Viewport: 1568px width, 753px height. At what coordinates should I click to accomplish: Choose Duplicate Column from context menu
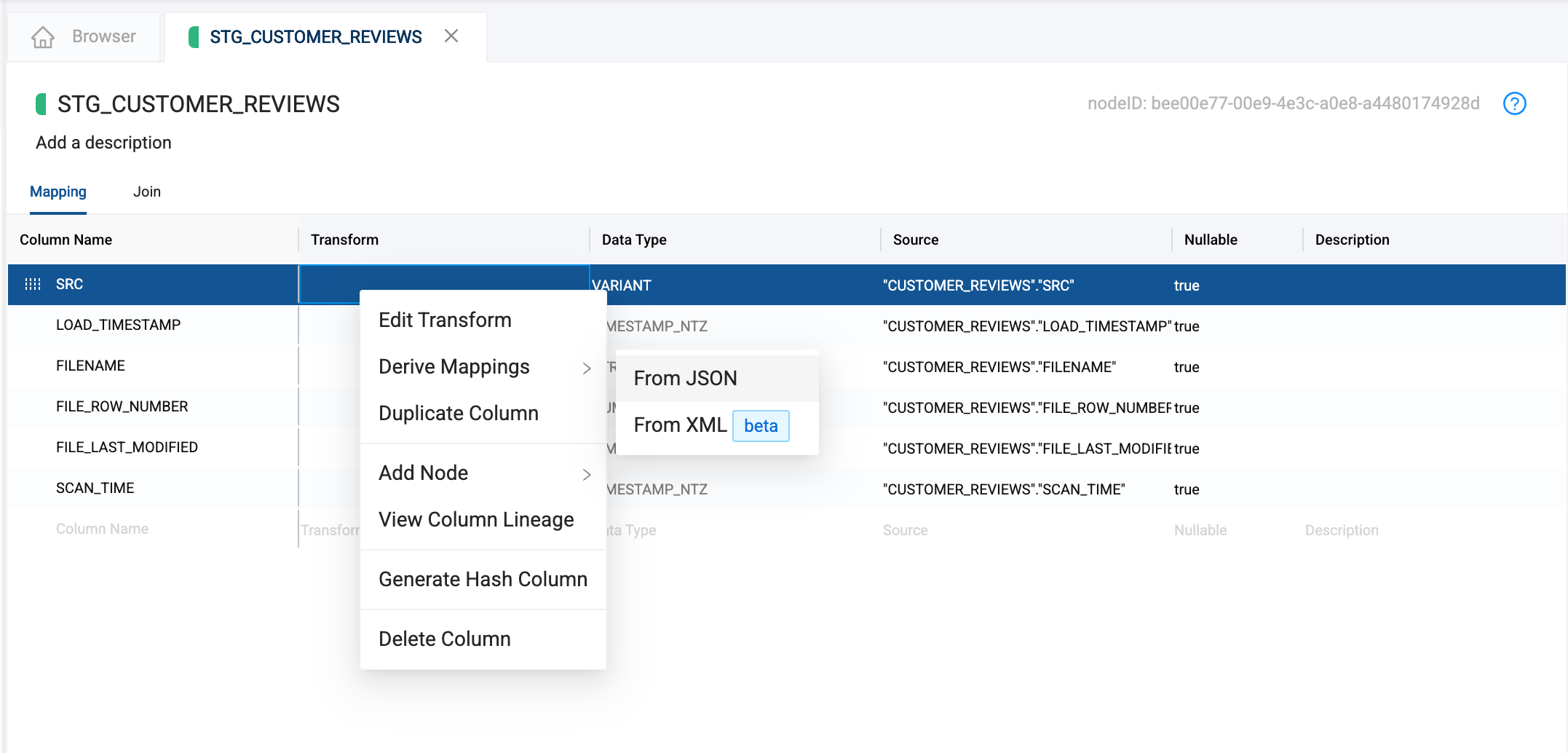458,414
